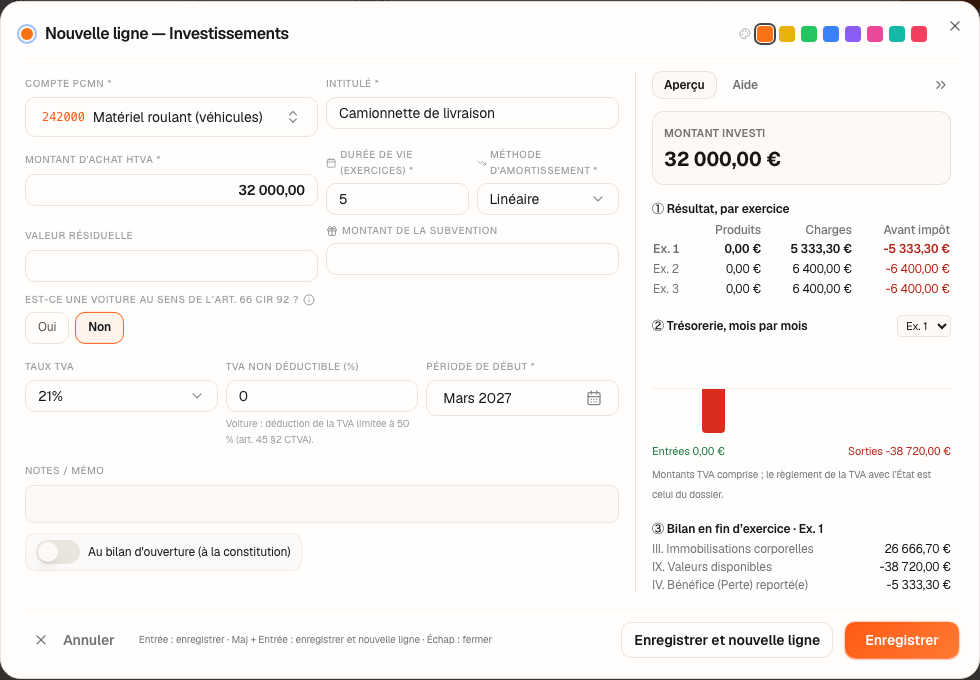The height and width of the screenshot is (680, 980).
Task: Click the palette icon beside color swatches
Action: tap(744, 34)
